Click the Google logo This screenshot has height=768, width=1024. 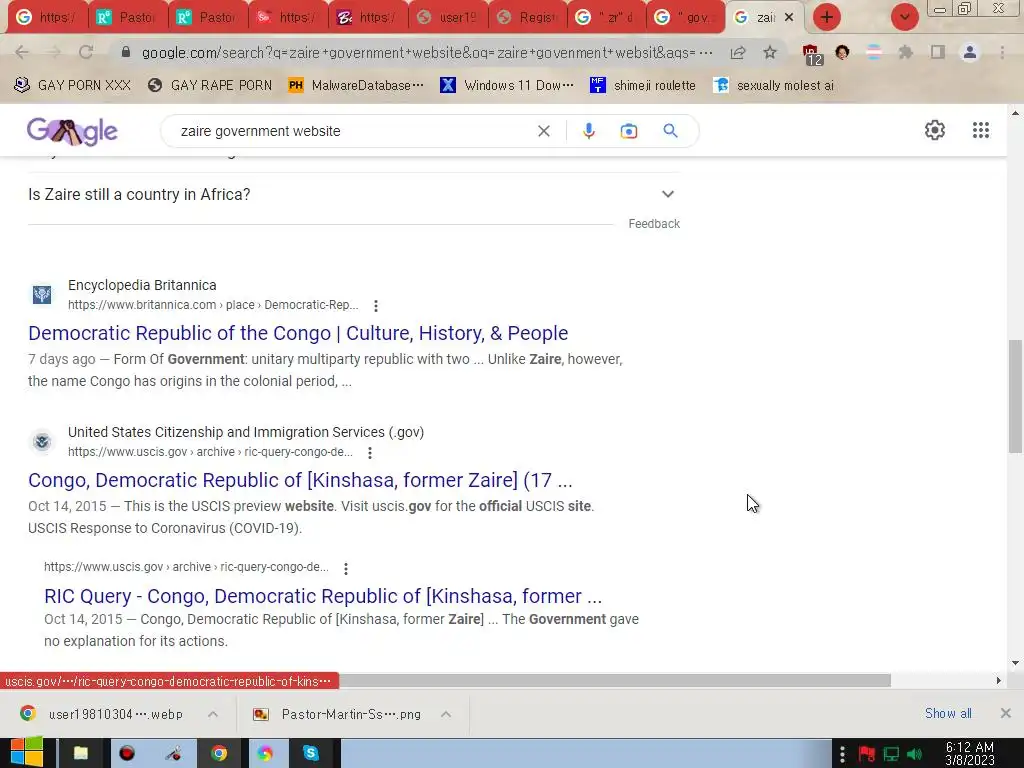coord(72,131)
